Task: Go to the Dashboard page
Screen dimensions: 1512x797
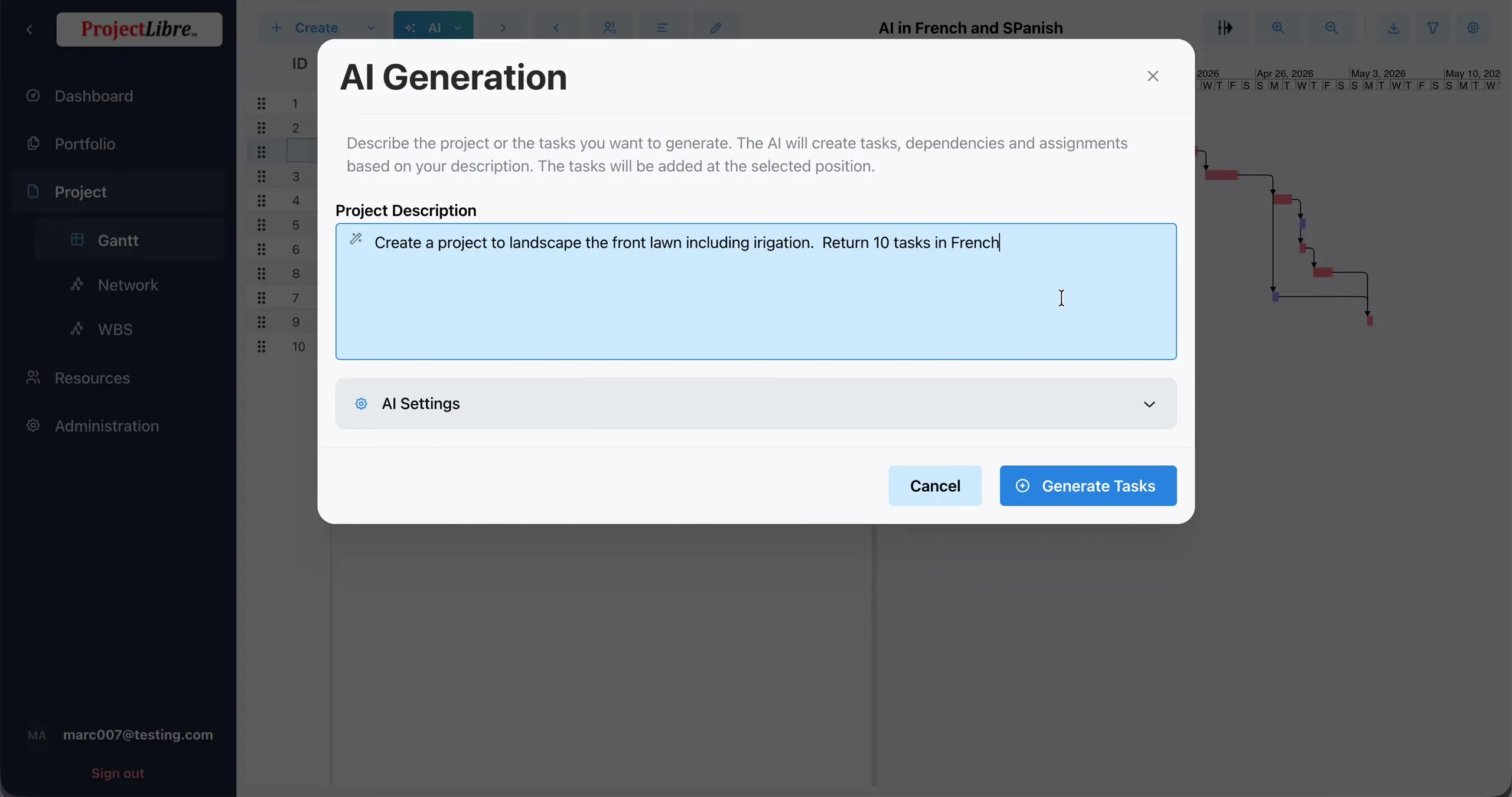Action: [94, 96]
